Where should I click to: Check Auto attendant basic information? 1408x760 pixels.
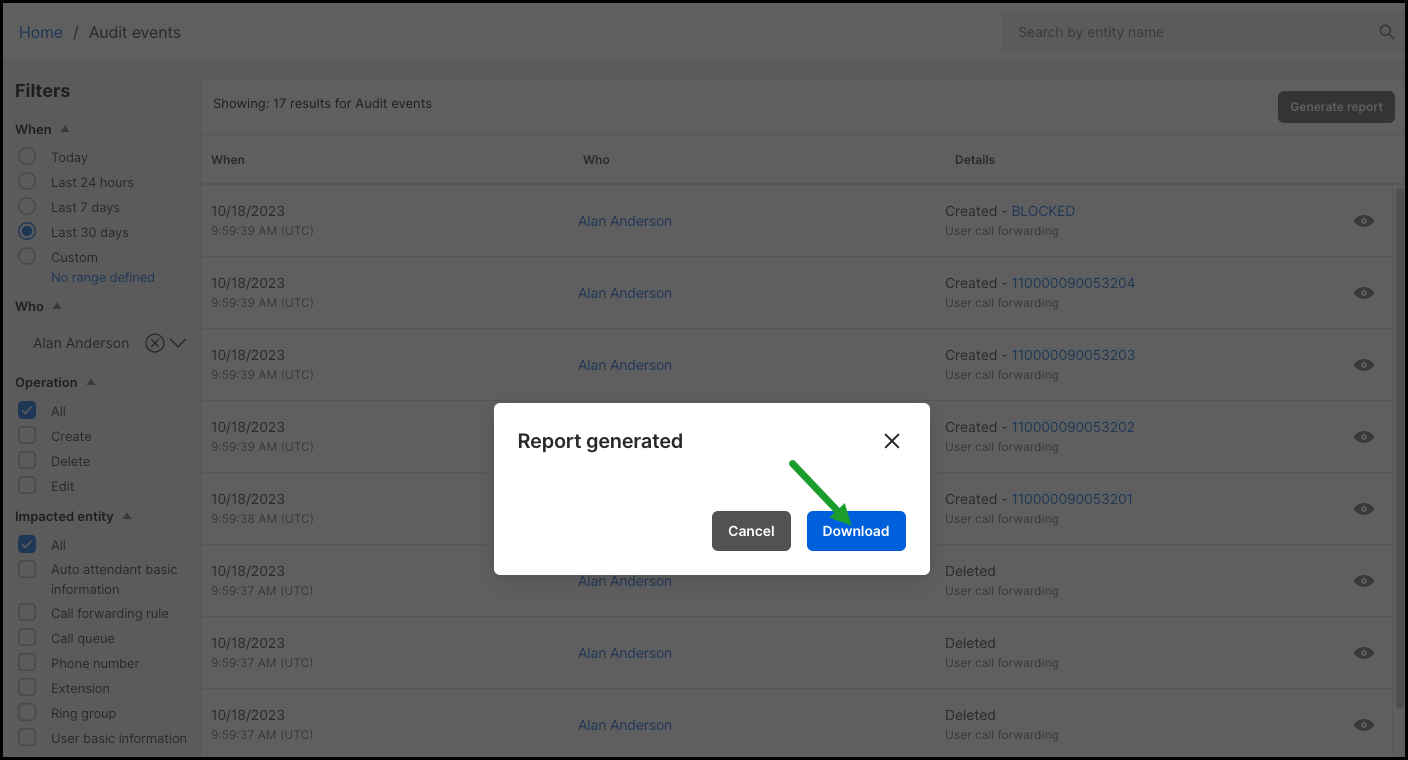27,569
